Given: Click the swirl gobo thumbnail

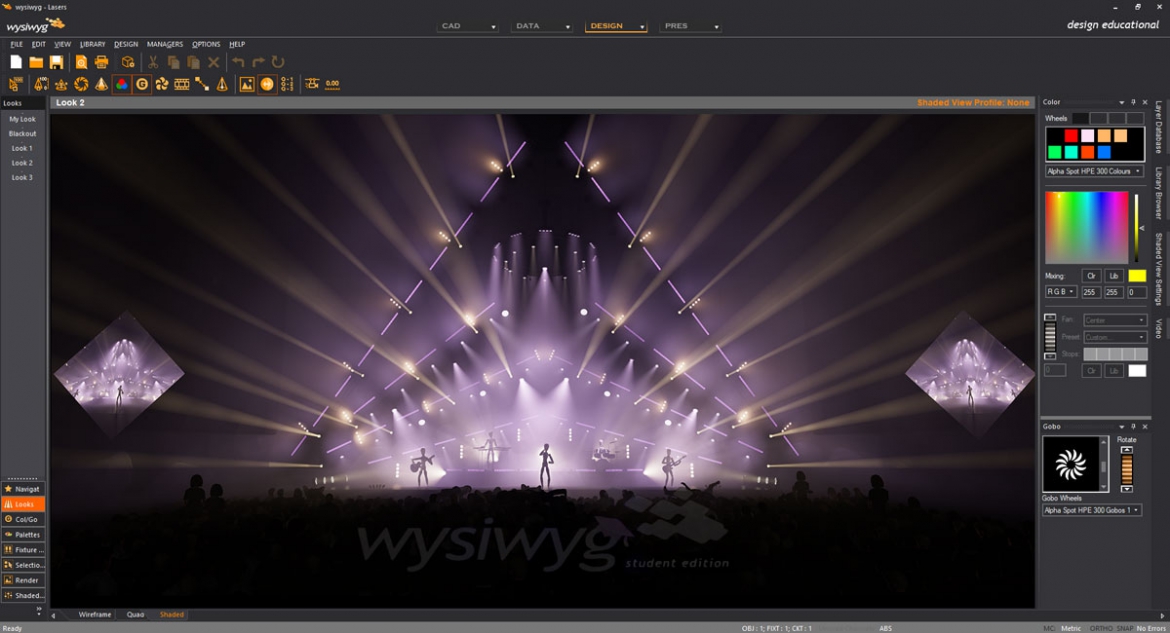Looking at the screenshot, I should pyautogui.click(x=1071, y=464).
